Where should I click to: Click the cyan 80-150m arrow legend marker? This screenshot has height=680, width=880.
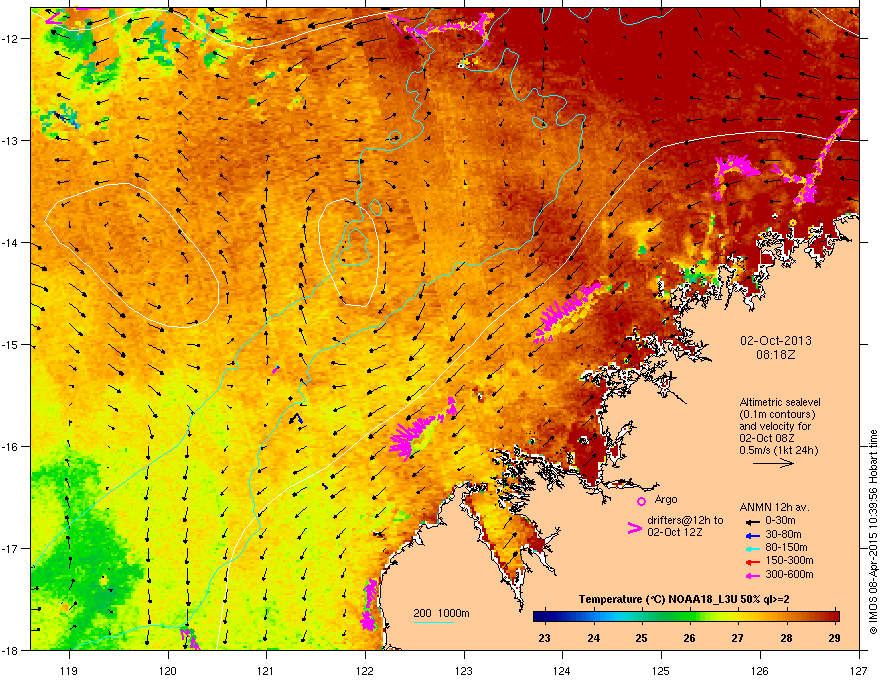(x=752, y=548)
